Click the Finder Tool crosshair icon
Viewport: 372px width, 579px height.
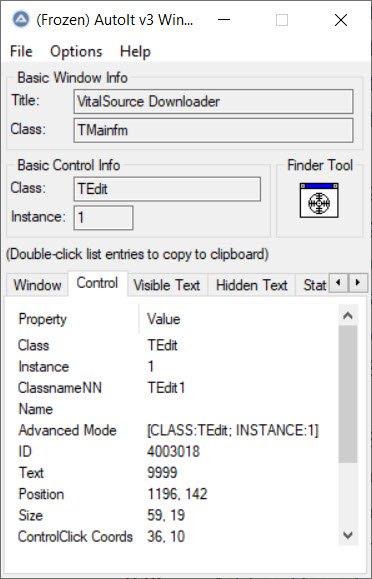[319, 200]
